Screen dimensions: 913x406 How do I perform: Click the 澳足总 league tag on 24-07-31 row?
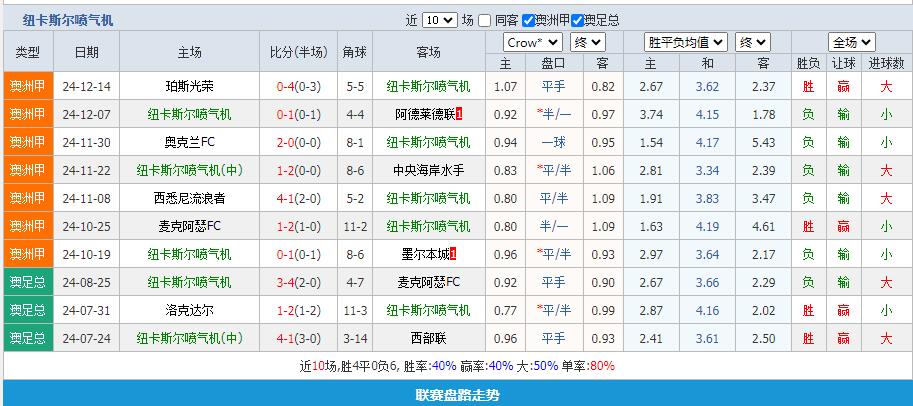click(x=27, y=311)
